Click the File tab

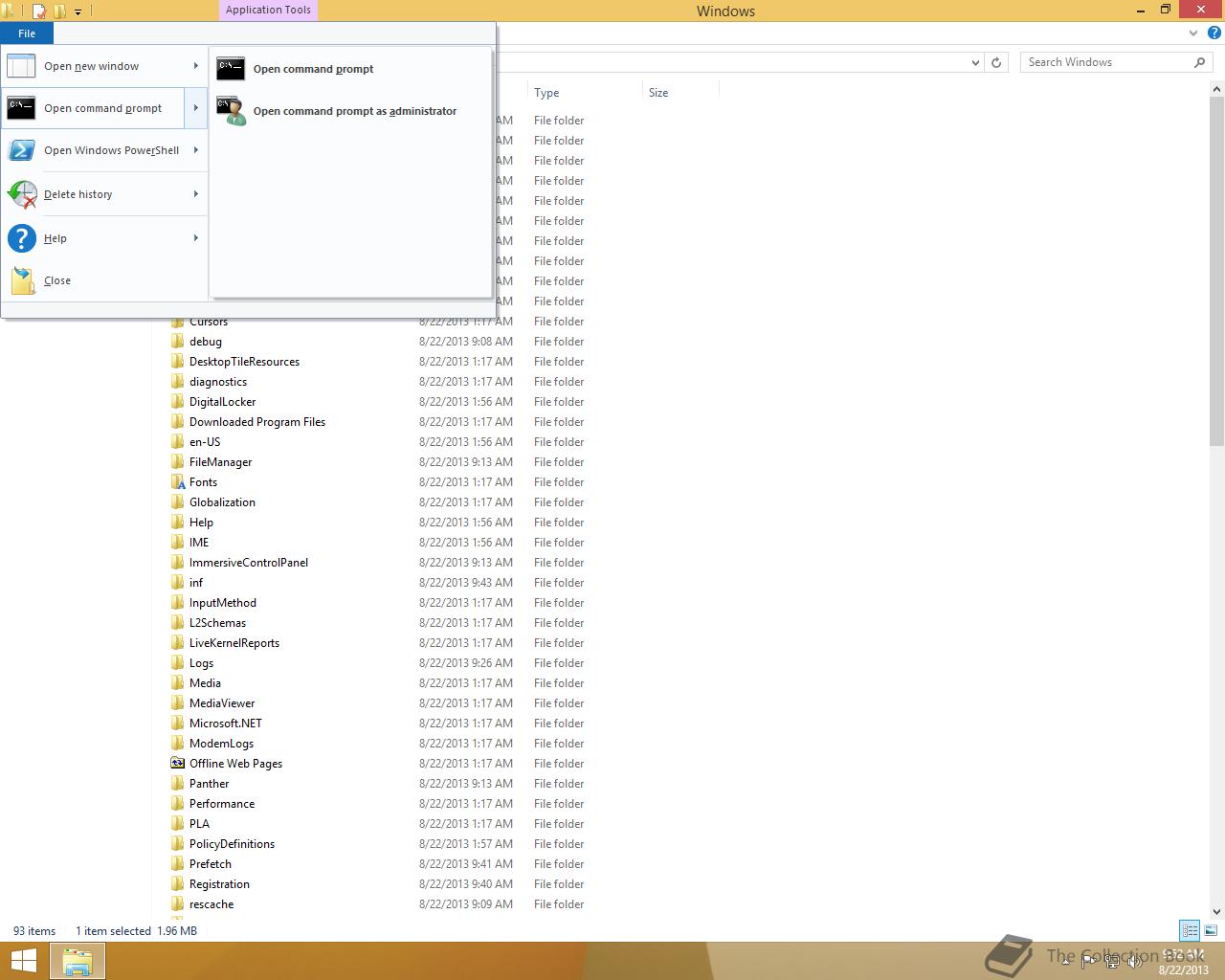[27, 33]
